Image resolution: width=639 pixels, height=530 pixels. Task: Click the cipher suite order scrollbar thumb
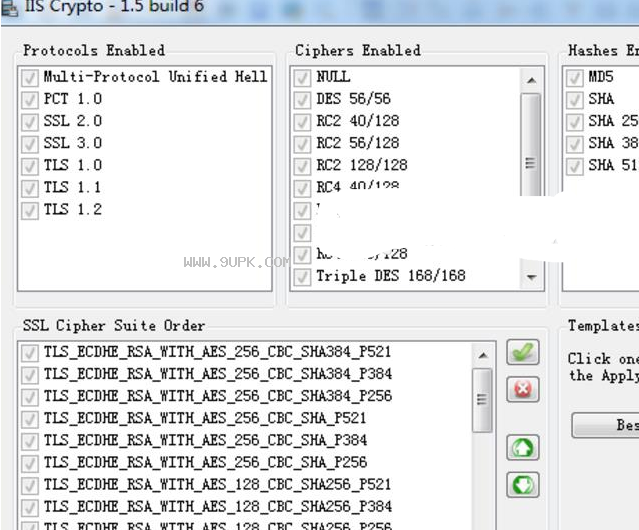(483, 400)
